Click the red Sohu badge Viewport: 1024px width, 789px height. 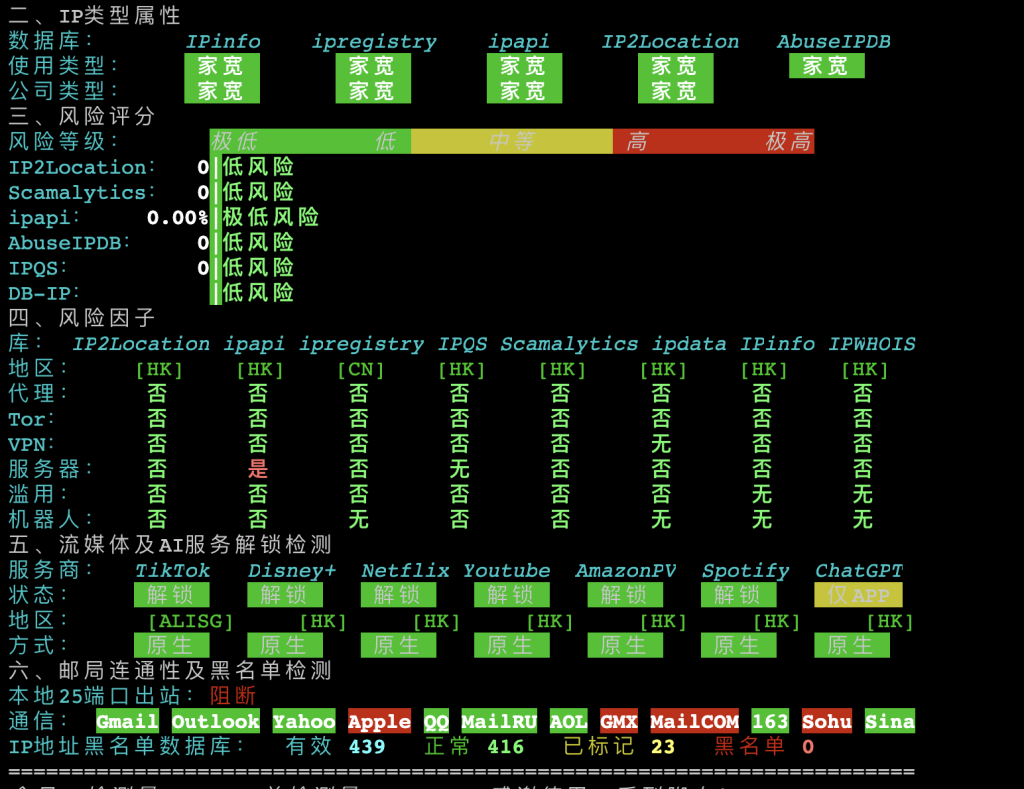point(827,721)
